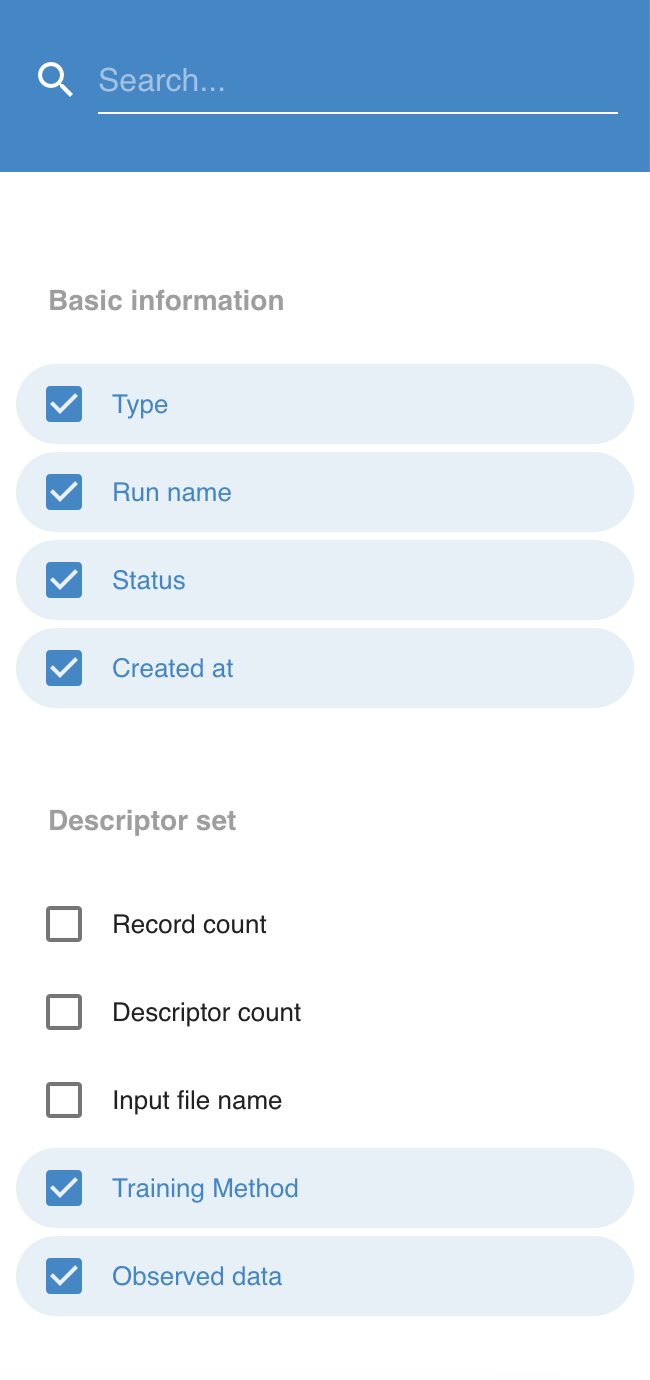Uncheck the Training Method checkbox
The width and height of the screenshot is (650, 1380).
(64, 1188)
